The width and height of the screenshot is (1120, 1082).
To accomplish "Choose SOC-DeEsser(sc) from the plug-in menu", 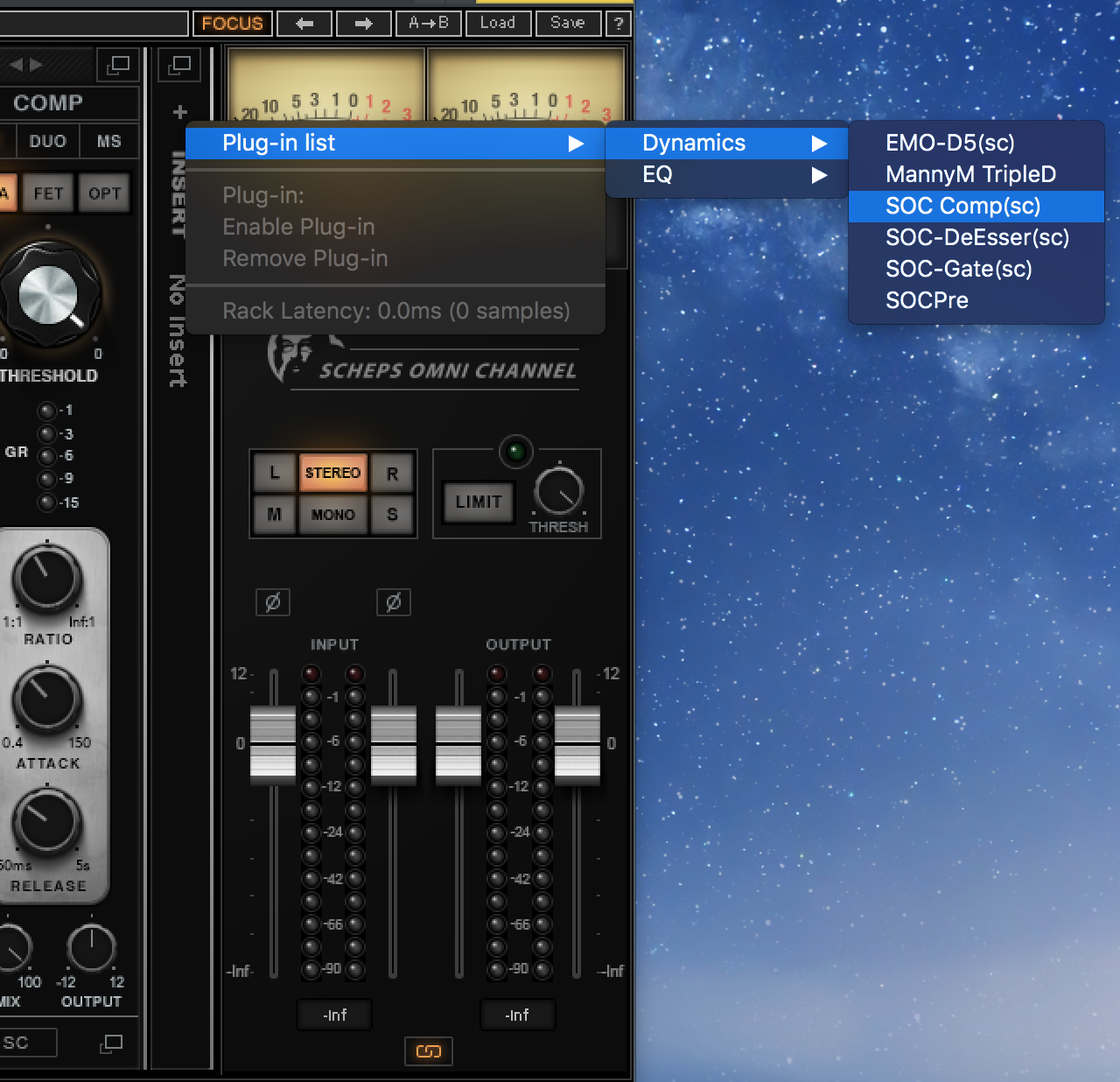I will click(976, 237).
